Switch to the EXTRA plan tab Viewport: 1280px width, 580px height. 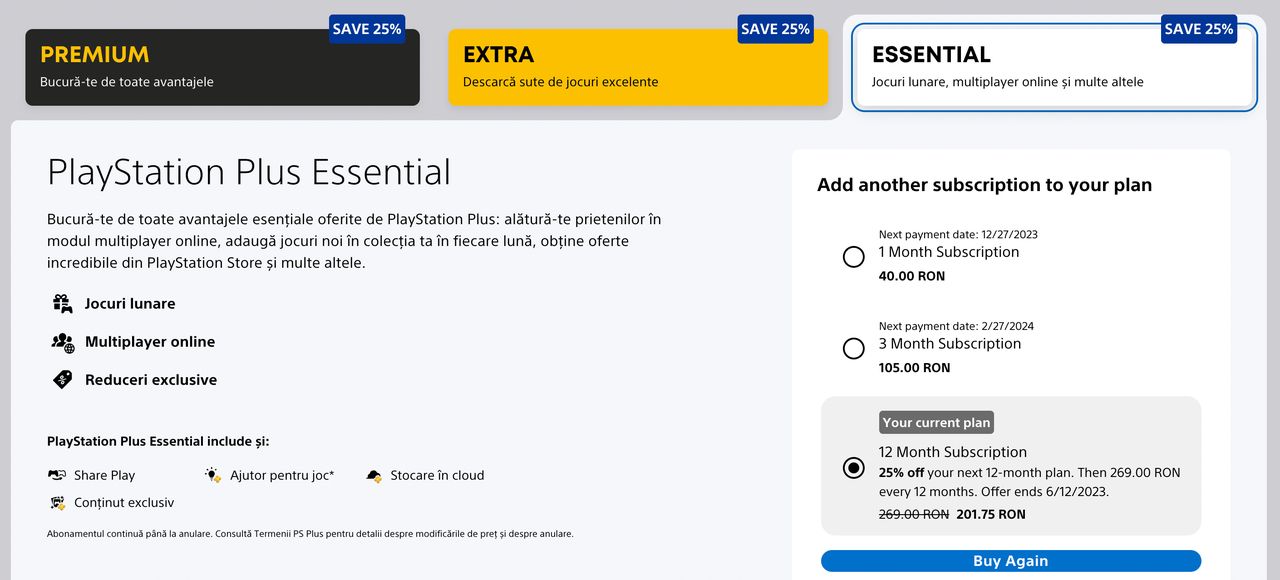[x=638, y=67]
